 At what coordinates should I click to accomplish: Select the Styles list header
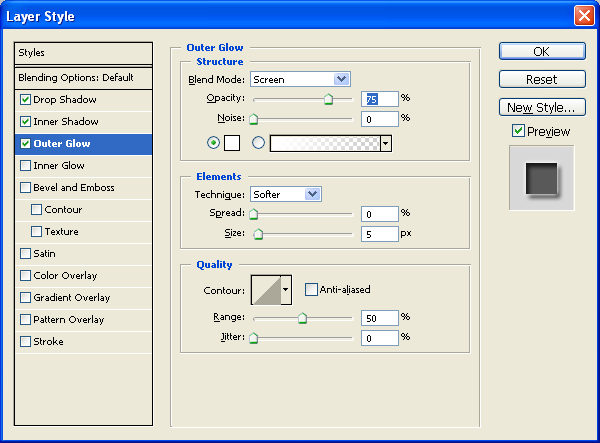(x=83, y=53)
